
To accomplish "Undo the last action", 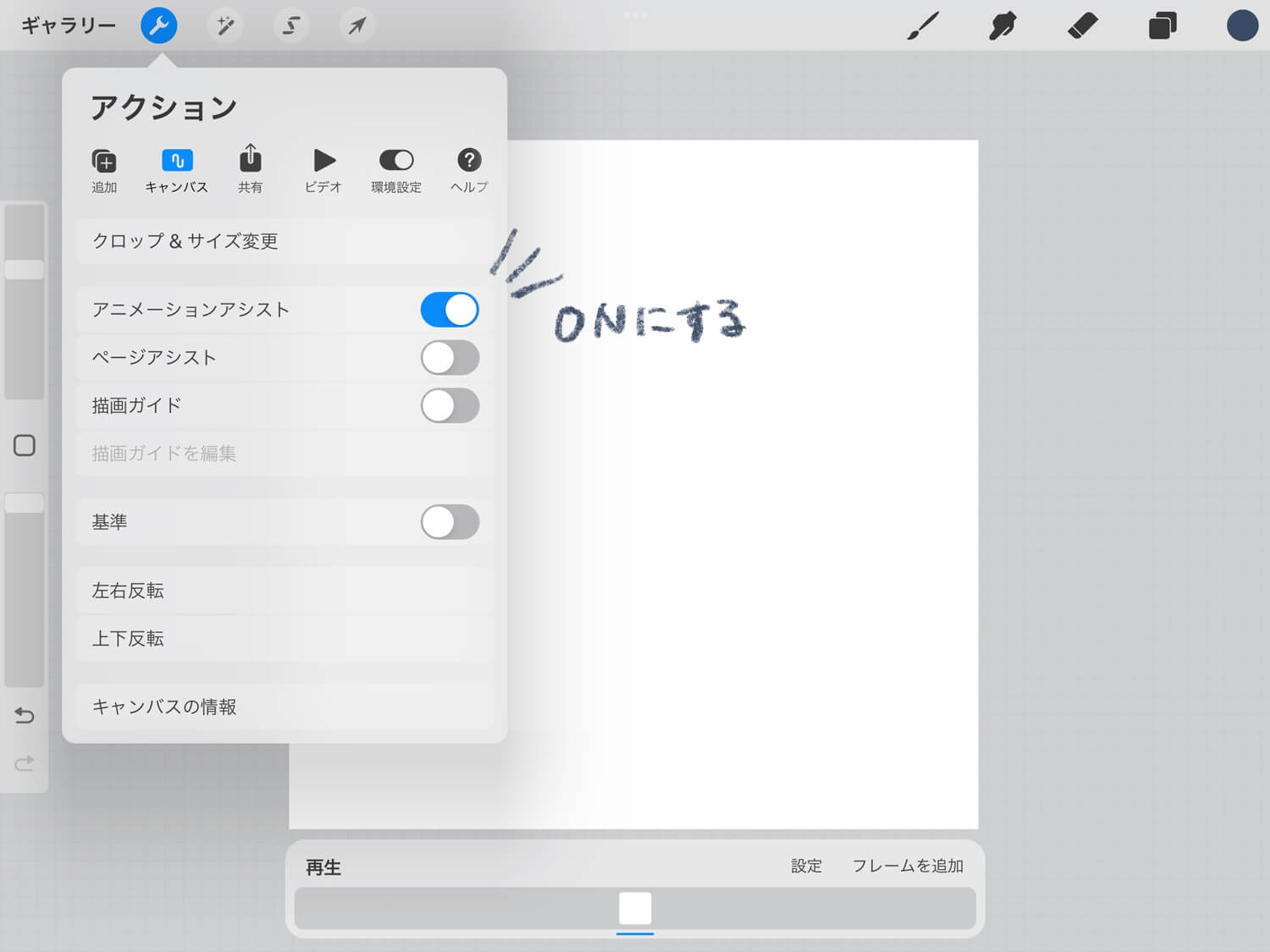I will tap(25, 716).
